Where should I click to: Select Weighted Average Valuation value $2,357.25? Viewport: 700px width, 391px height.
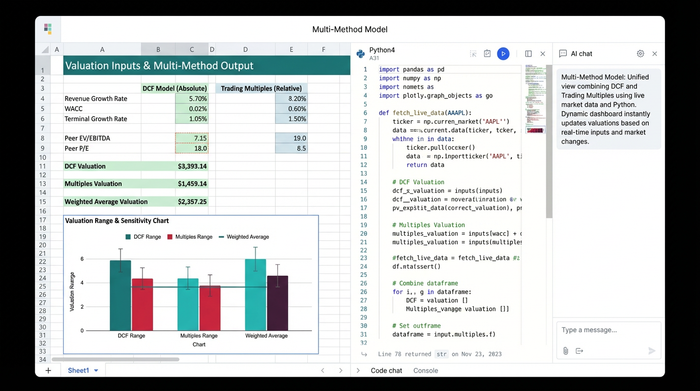192,202
